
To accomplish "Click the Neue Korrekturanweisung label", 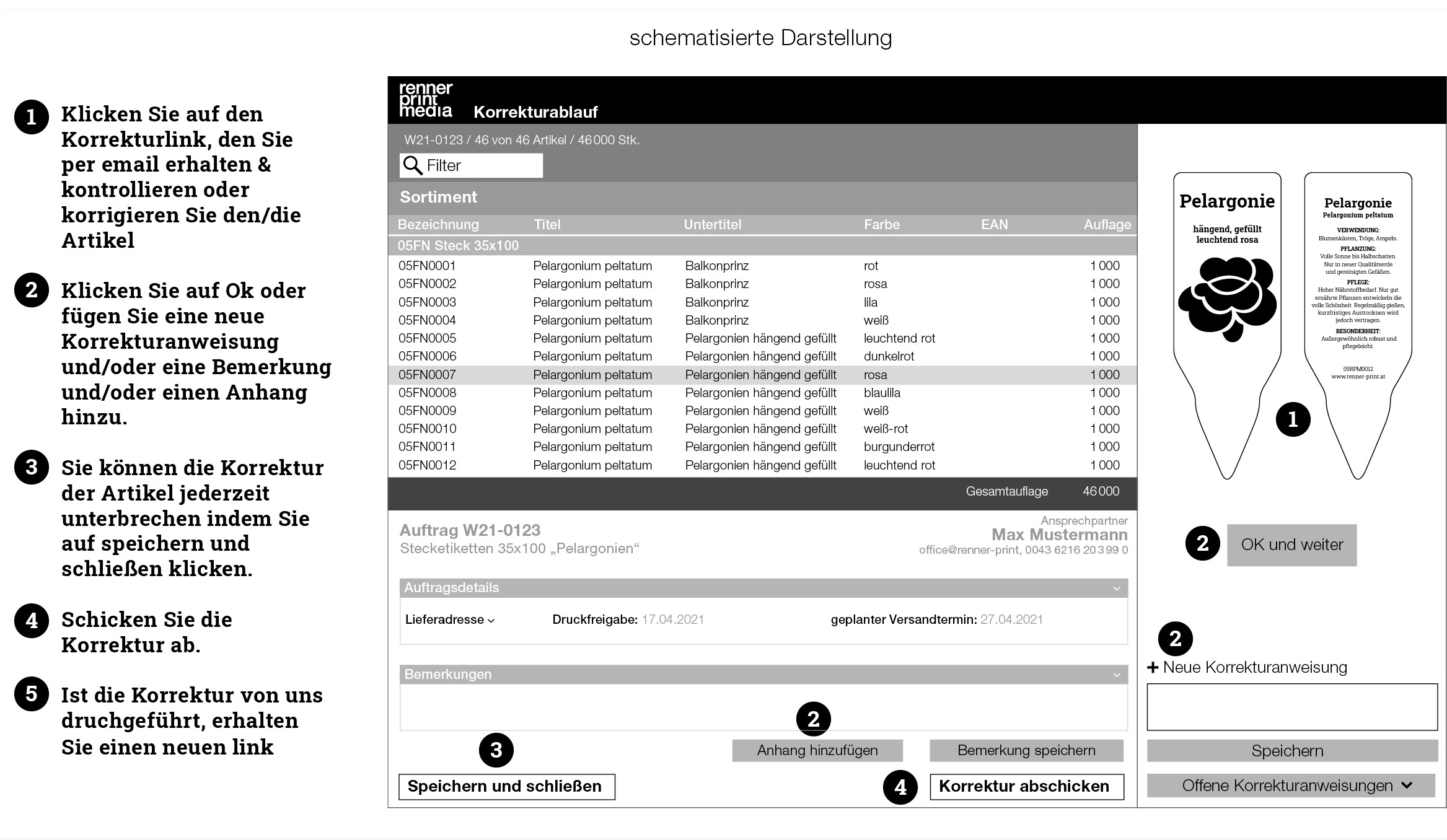I will (x=1255, y=667).
